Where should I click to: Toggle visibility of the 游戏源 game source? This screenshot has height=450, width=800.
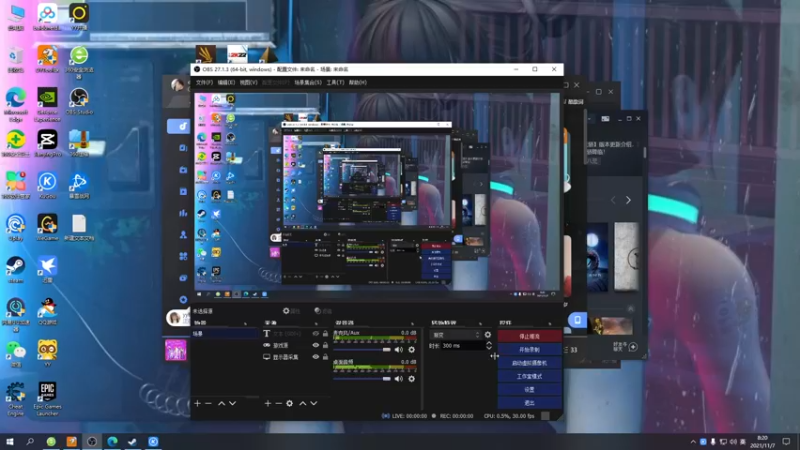tap(315, 345)
